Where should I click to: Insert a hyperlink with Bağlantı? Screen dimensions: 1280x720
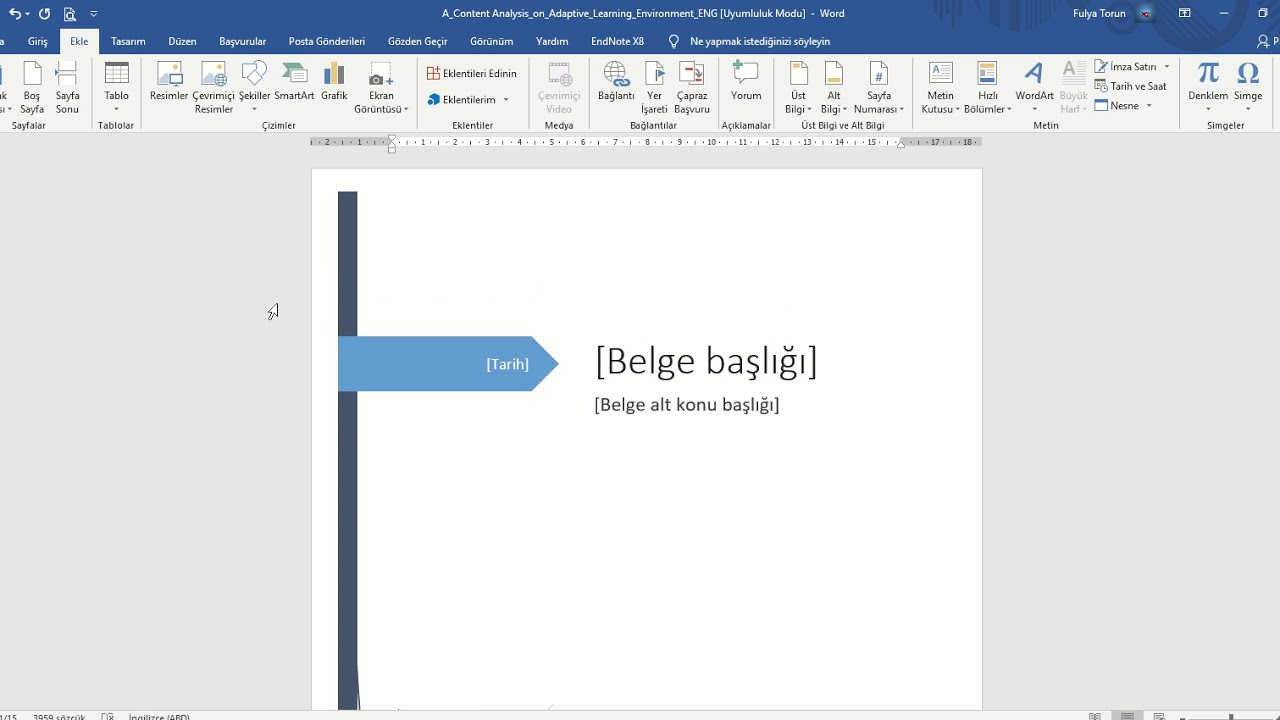pyautogui.click(x=616, y=82)
